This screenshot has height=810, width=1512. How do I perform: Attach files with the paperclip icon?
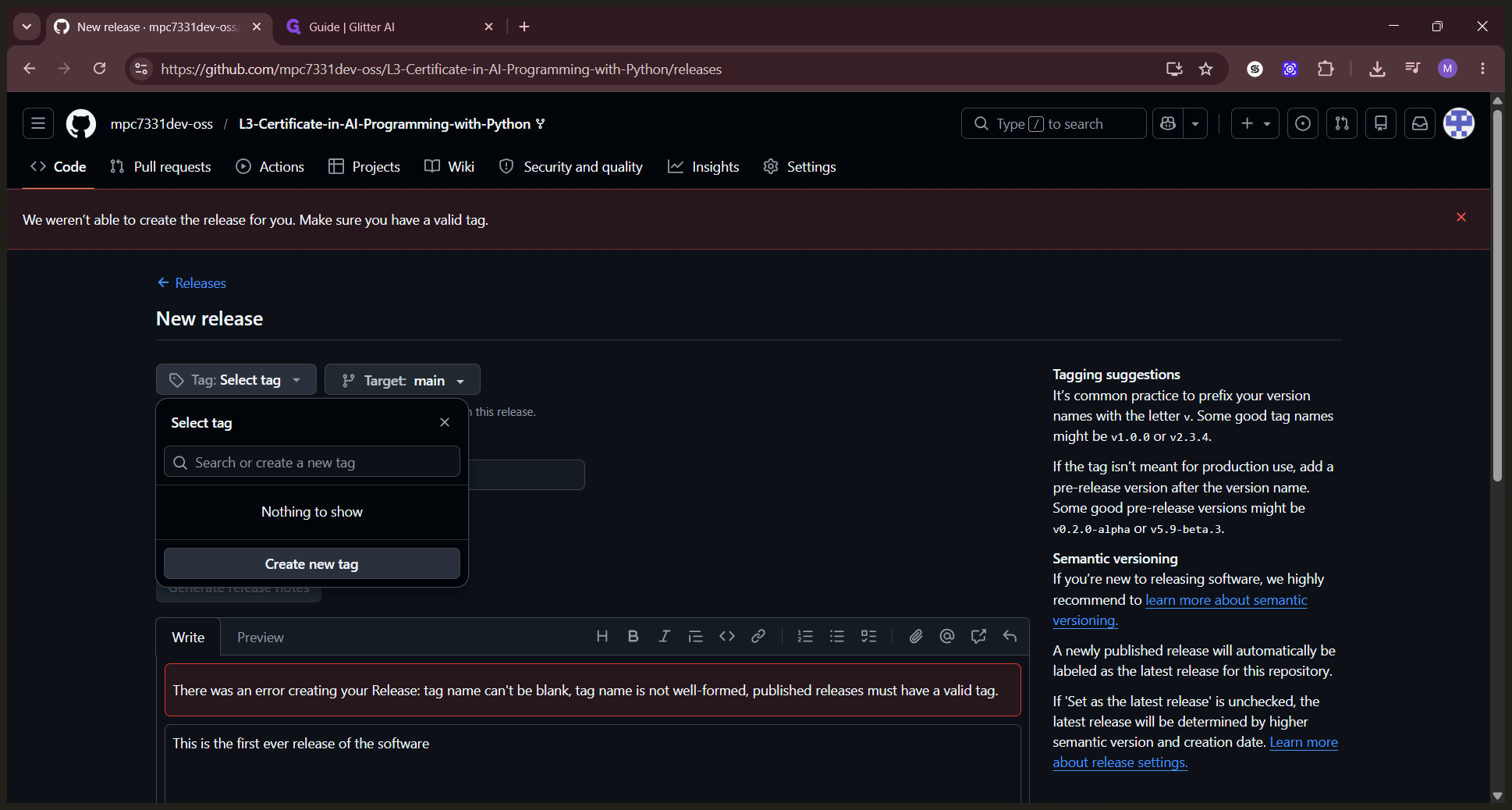(x=916, y=637)
